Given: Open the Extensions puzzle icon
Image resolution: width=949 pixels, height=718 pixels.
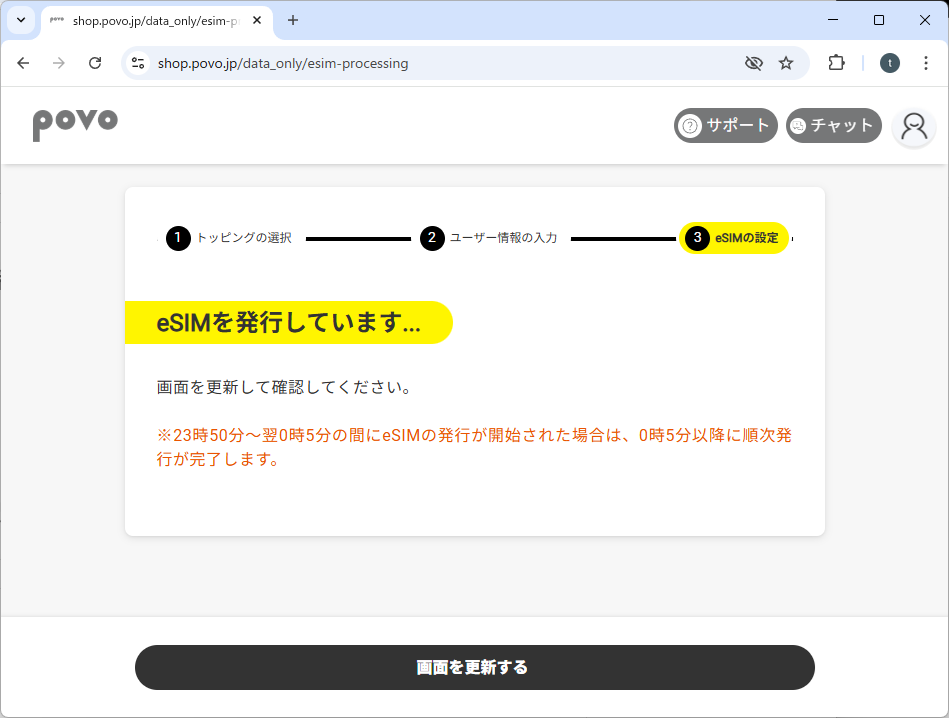Looking at the screenshot, I should point(836,63).
